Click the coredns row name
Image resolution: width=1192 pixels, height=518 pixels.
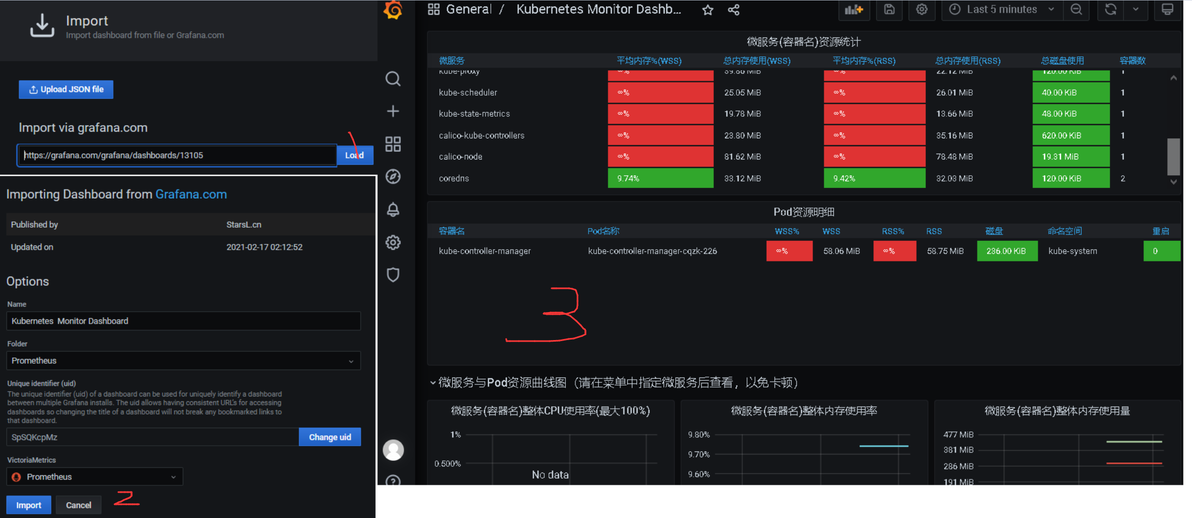pos(453,178)
